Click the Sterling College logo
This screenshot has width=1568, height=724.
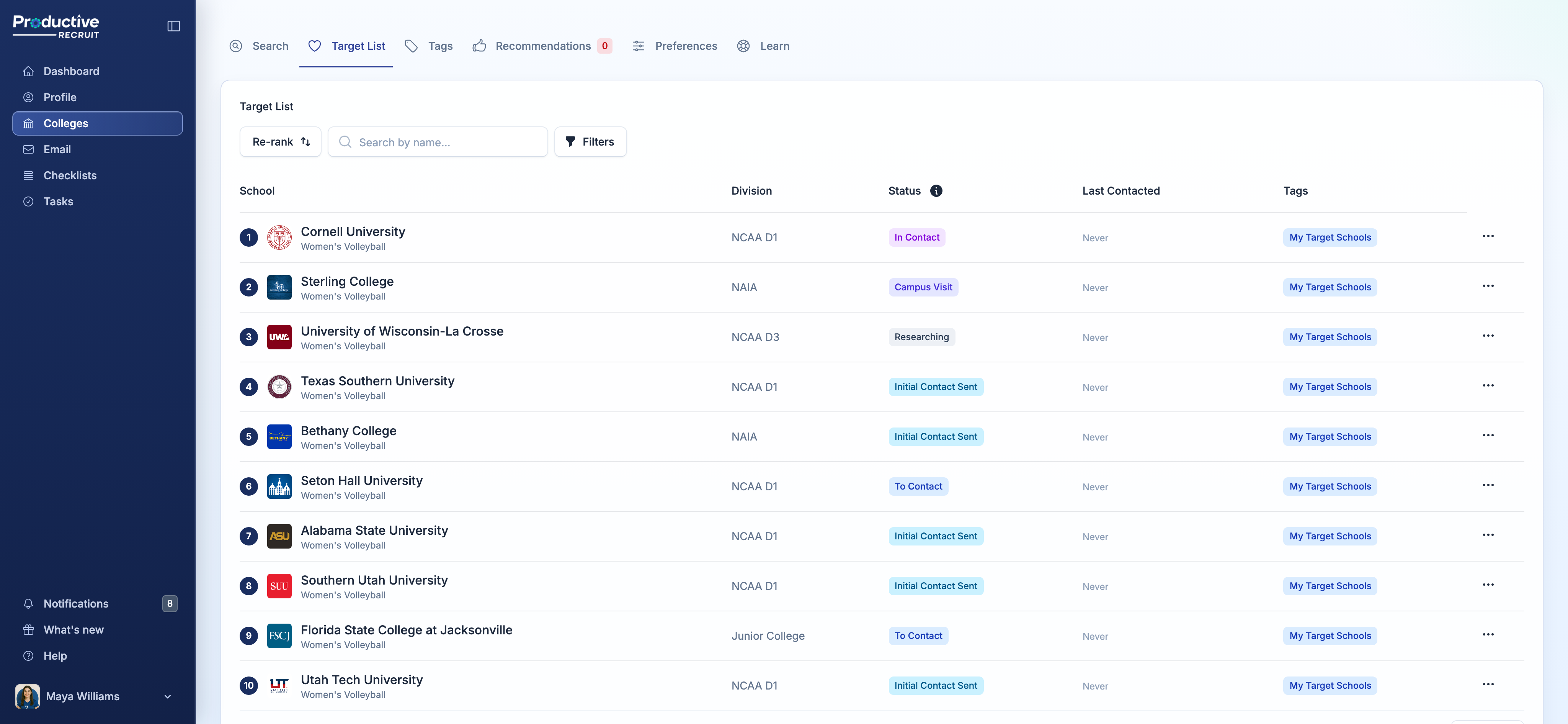pyautogui.click(x=279, y=287)
